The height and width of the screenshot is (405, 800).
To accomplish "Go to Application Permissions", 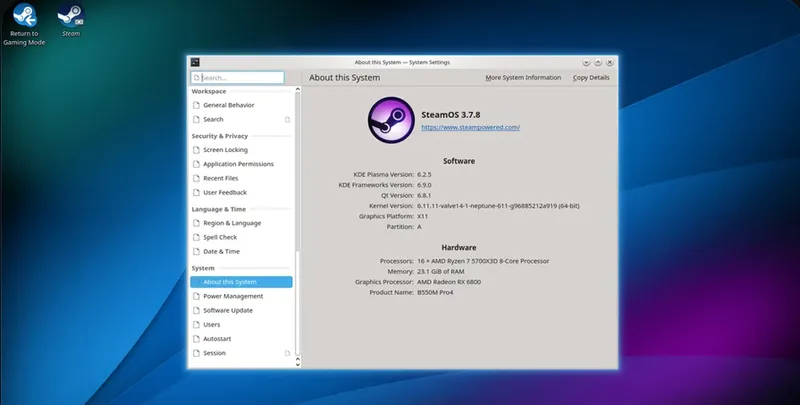I will point(241,164).
